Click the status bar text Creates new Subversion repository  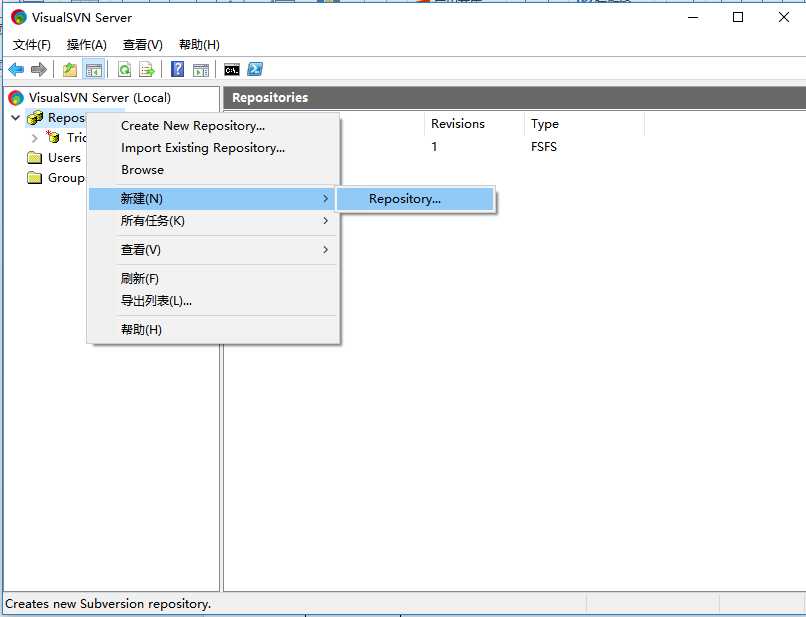tap(108, 604)
